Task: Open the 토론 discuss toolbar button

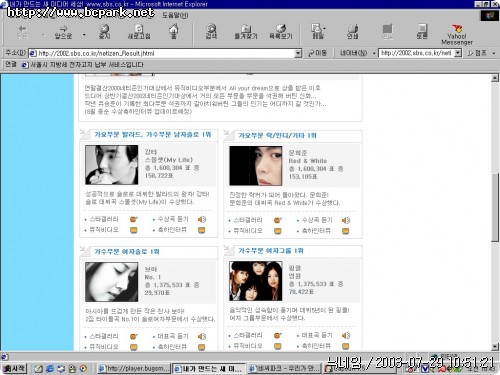Action: point(422,32)
